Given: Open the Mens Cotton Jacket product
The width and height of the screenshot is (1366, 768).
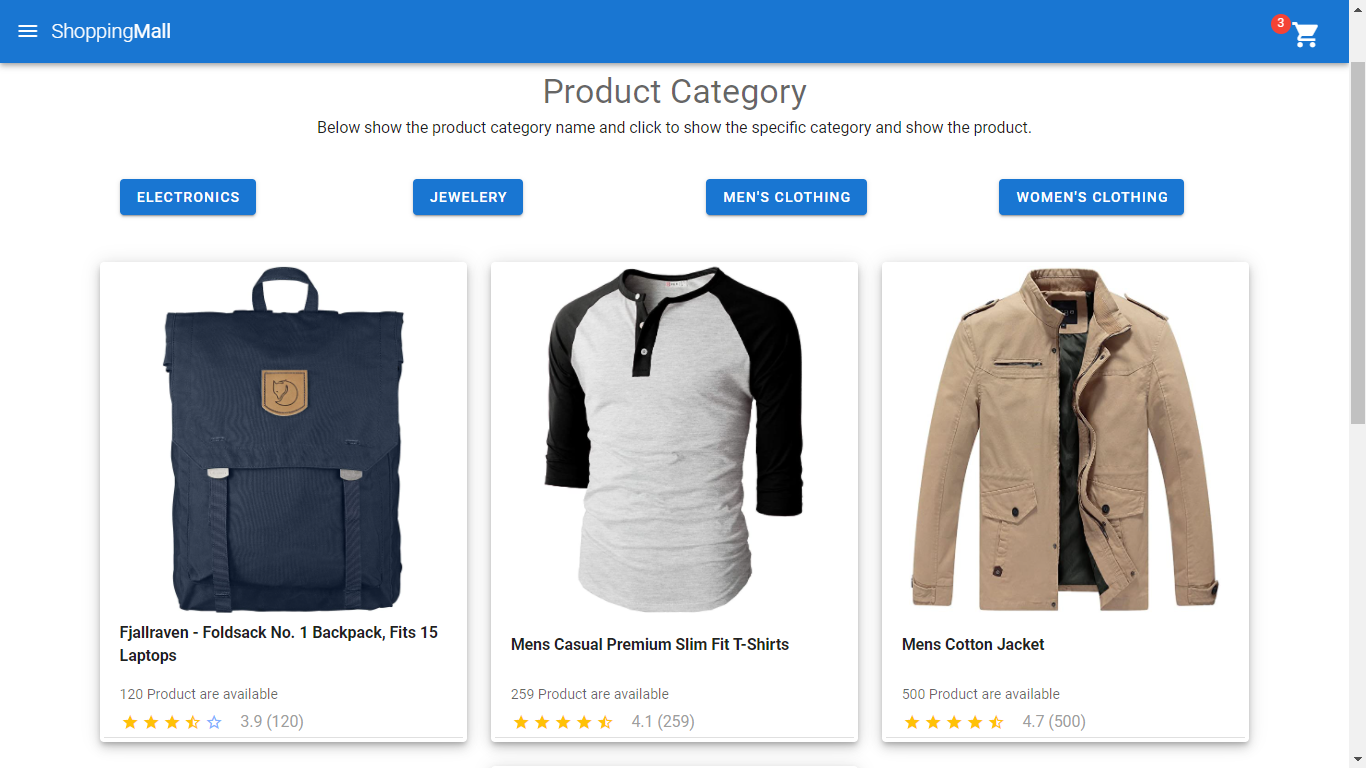Looking at the screenshot, I should point(973,644).
